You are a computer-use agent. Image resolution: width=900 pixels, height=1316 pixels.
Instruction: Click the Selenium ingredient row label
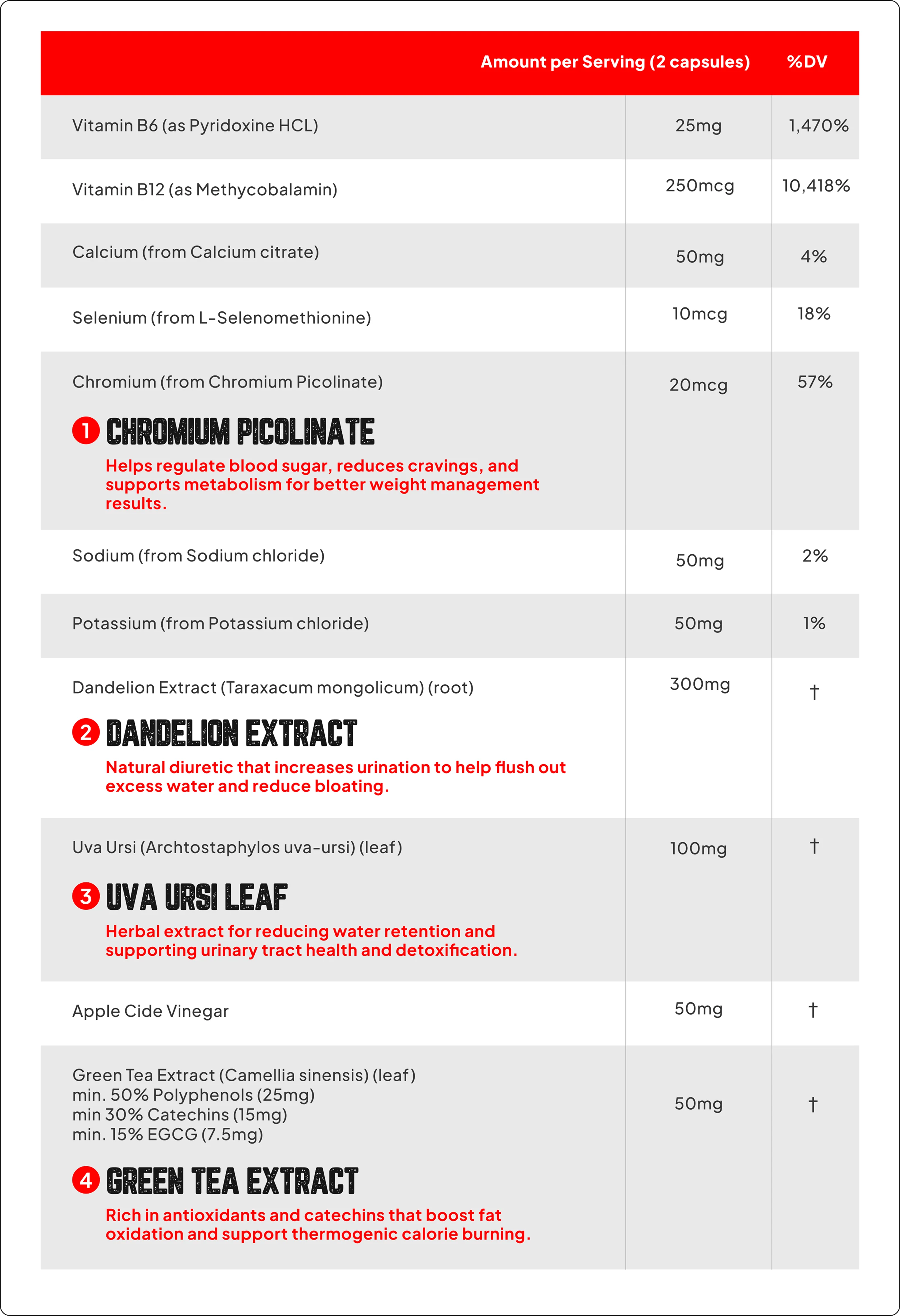[221, 318]
